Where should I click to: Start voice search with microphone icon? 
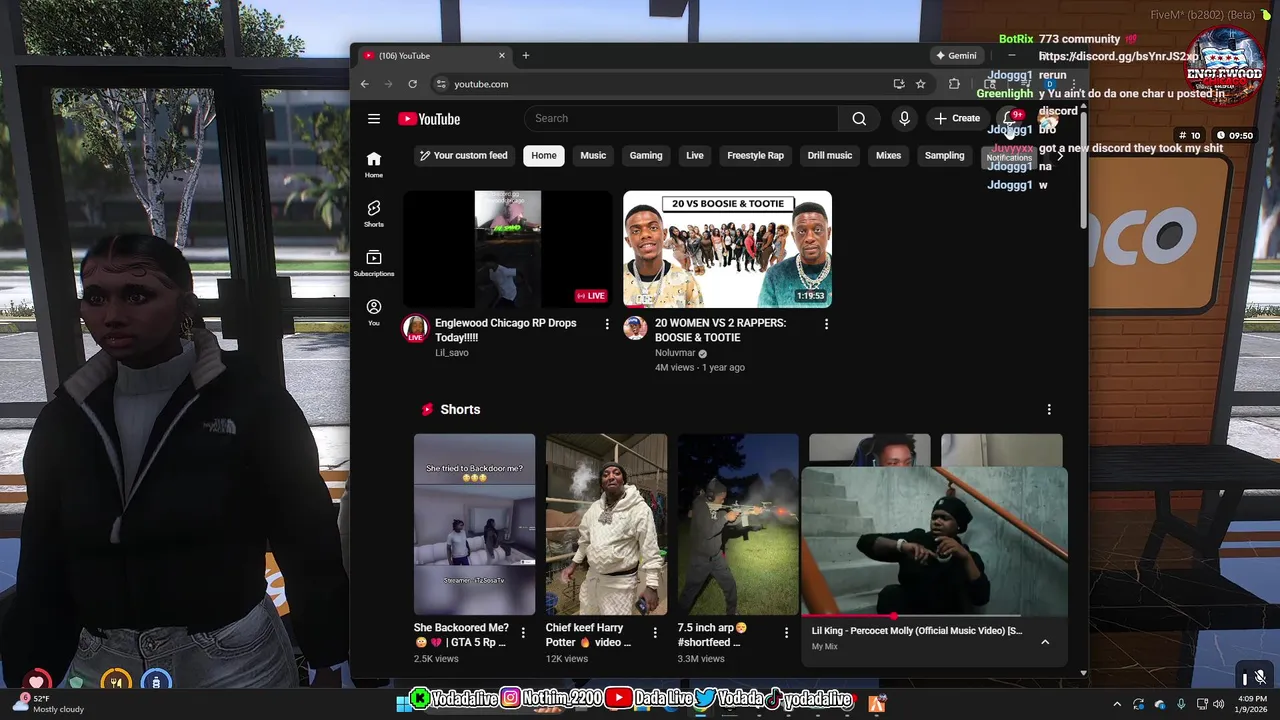(x=904, y=119)
